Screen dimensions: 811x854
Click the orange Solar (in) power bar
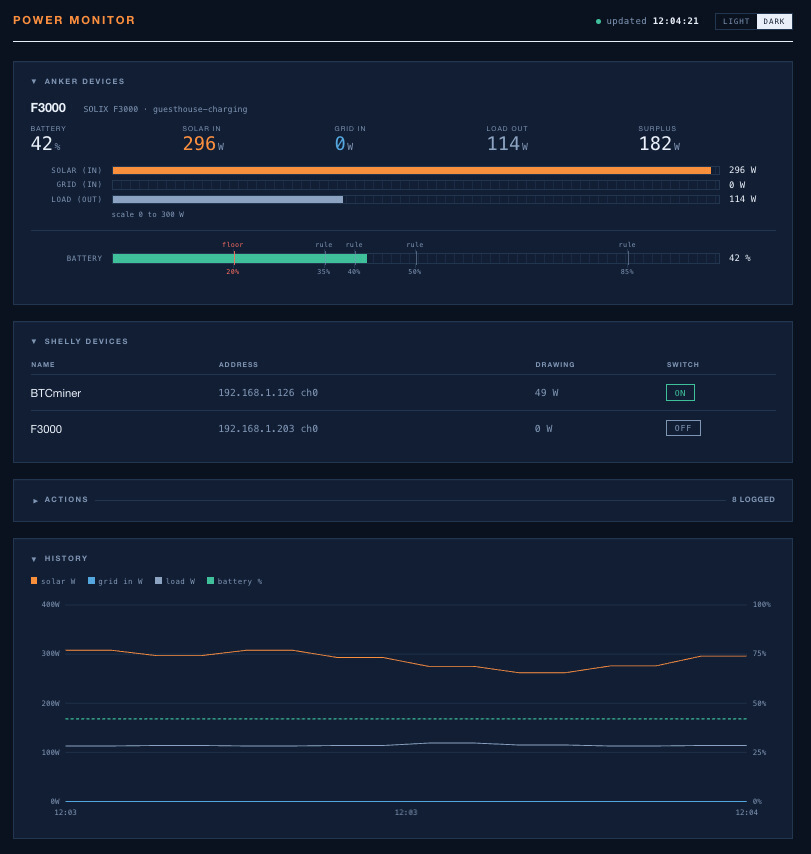pos(412,170)
